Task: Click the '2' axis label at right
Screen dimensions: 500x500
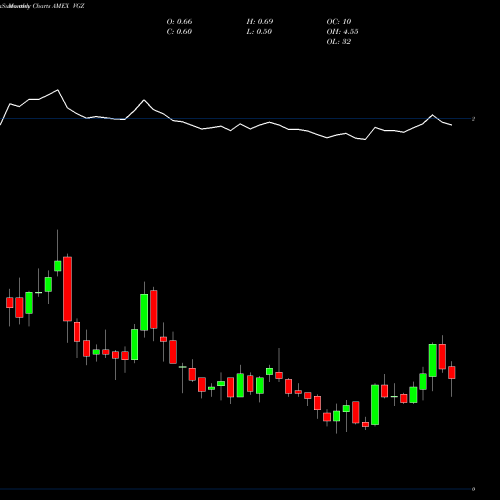Action: coord(473,119)
